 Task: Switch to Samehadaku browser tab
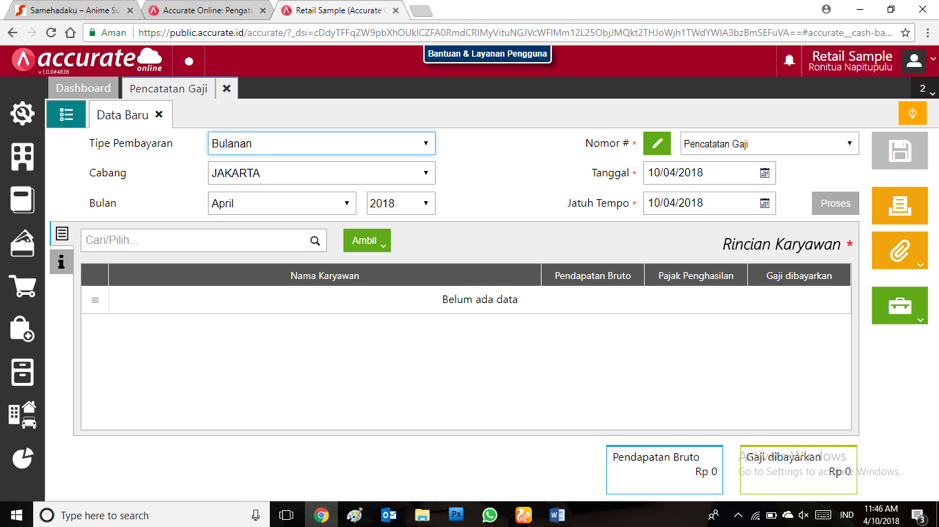point(74,10)
